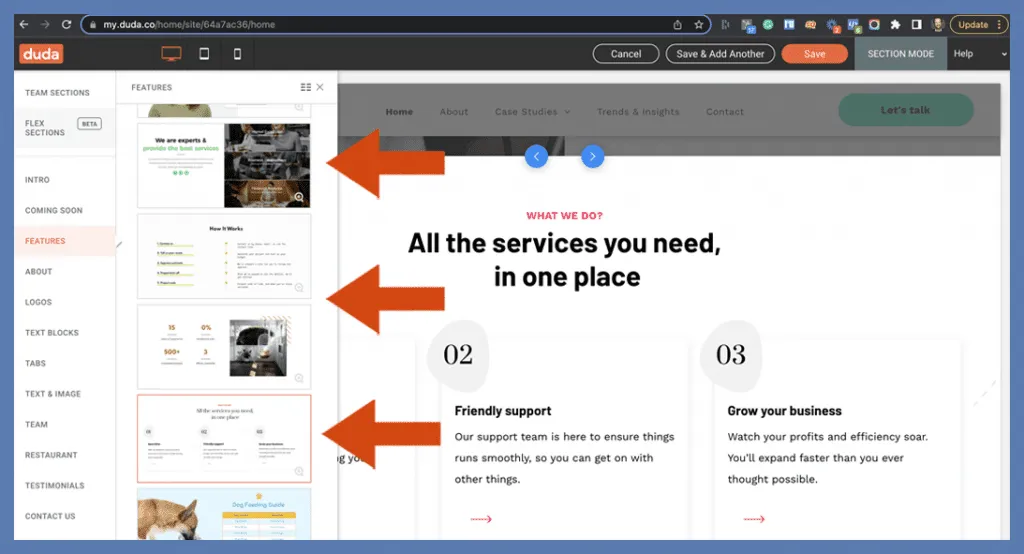
Task: Click the 'Grow your business' card title
Action: pos(784,411)
